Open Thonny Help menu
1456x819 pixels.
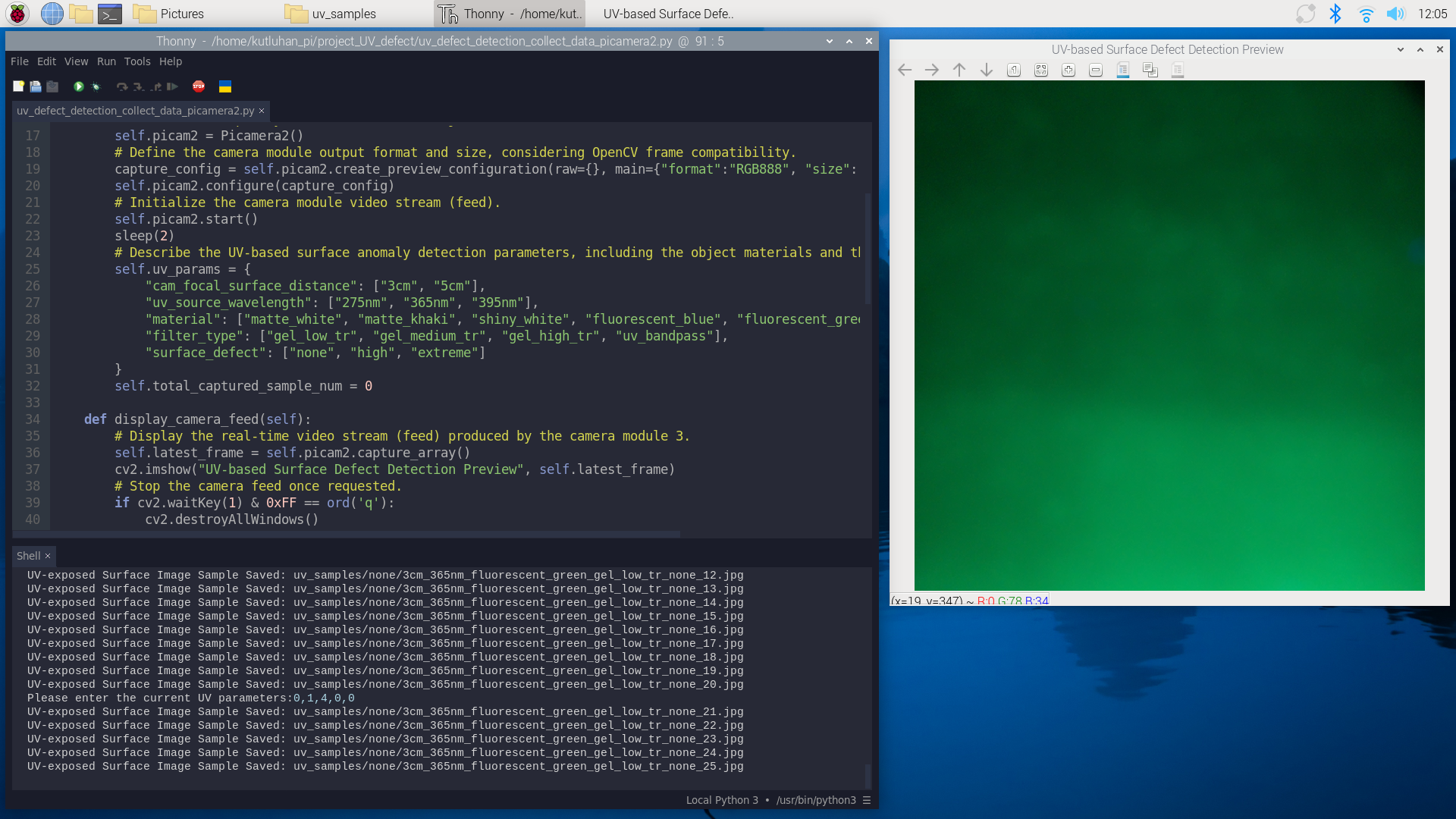171,61
